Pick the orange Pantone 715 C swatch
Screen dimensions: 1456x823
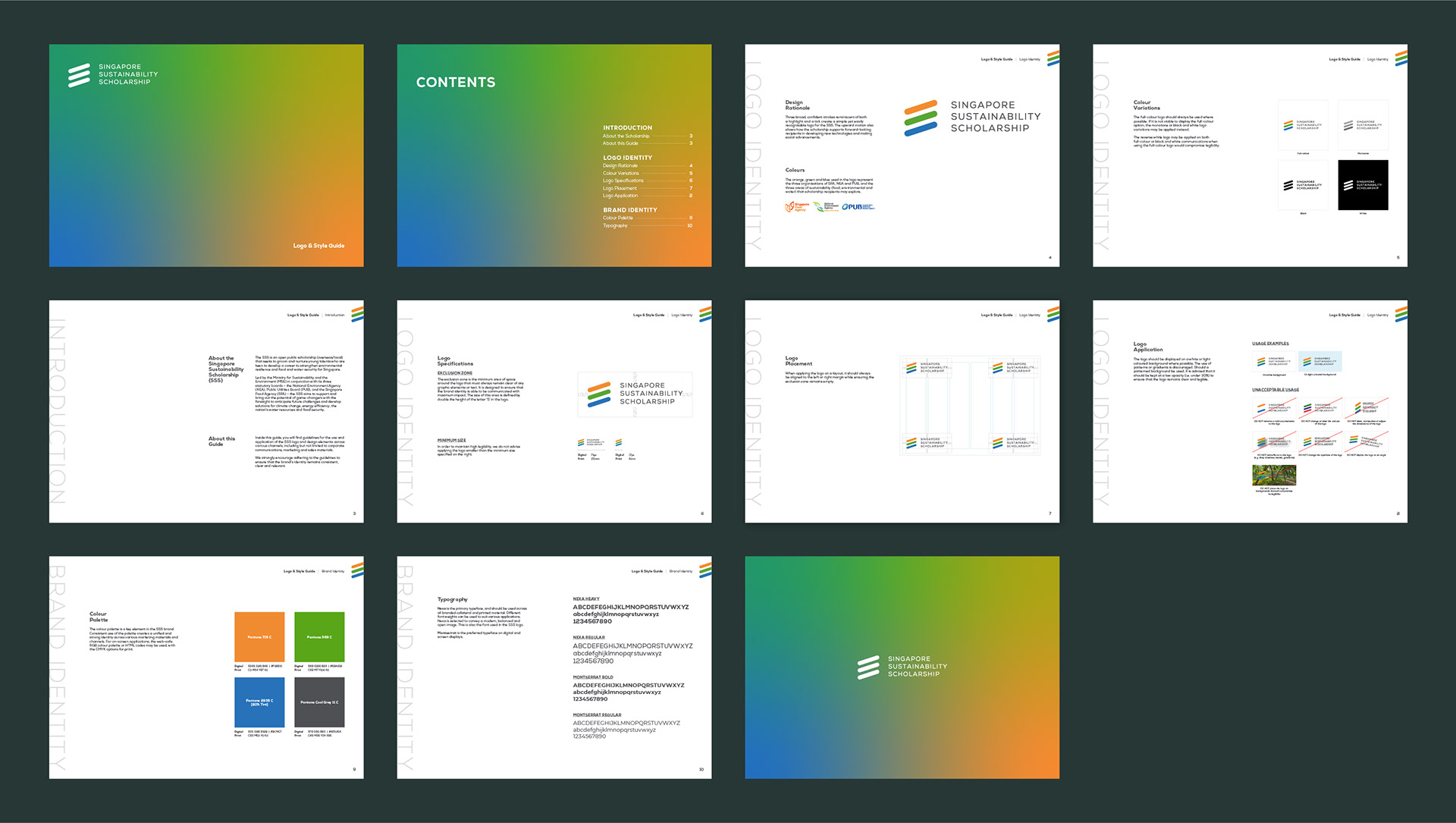coord(259,636)
